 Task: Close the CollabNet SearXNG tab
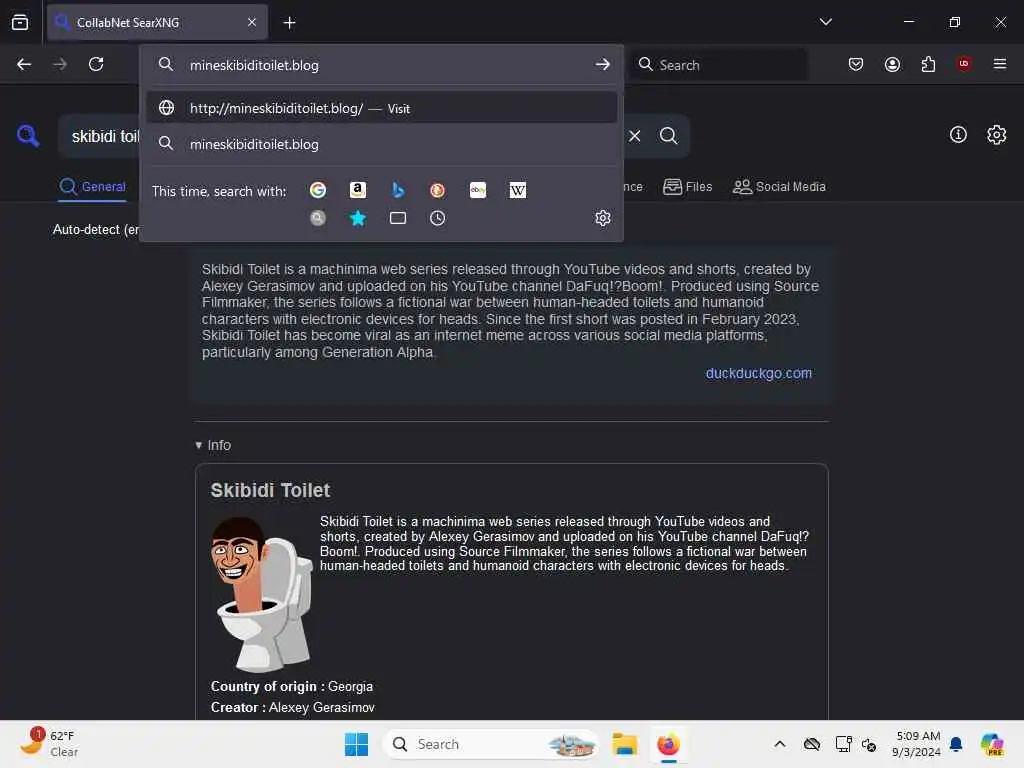tap(252, 22)
